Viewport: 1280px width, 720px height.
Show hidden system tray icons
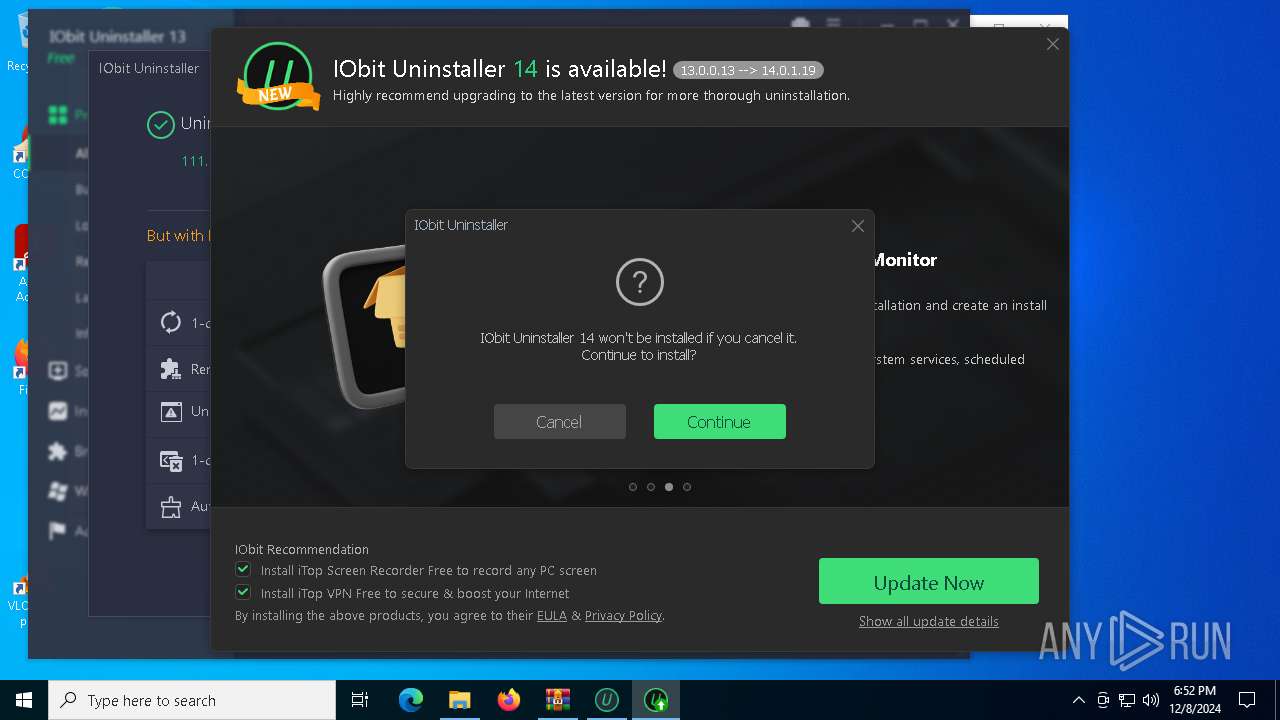tap(1078, 700)
